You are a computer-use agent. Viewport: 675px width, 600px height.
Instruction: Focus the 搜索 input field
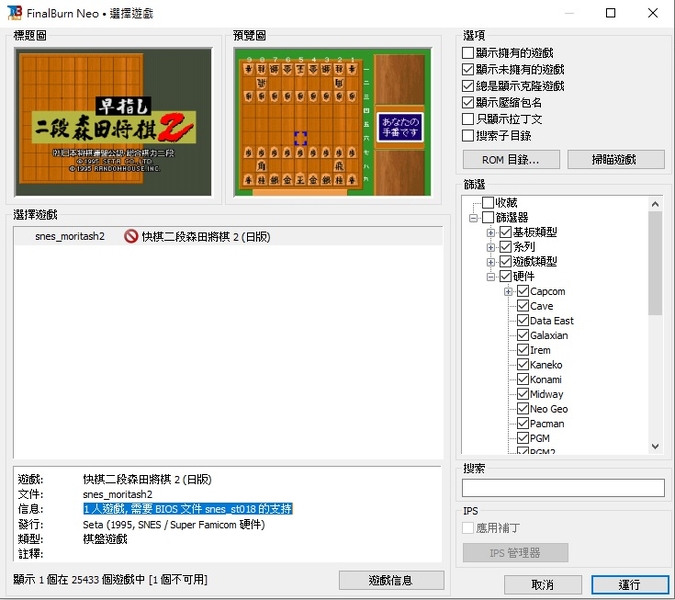pyautogui.click(x=563, y=488)
